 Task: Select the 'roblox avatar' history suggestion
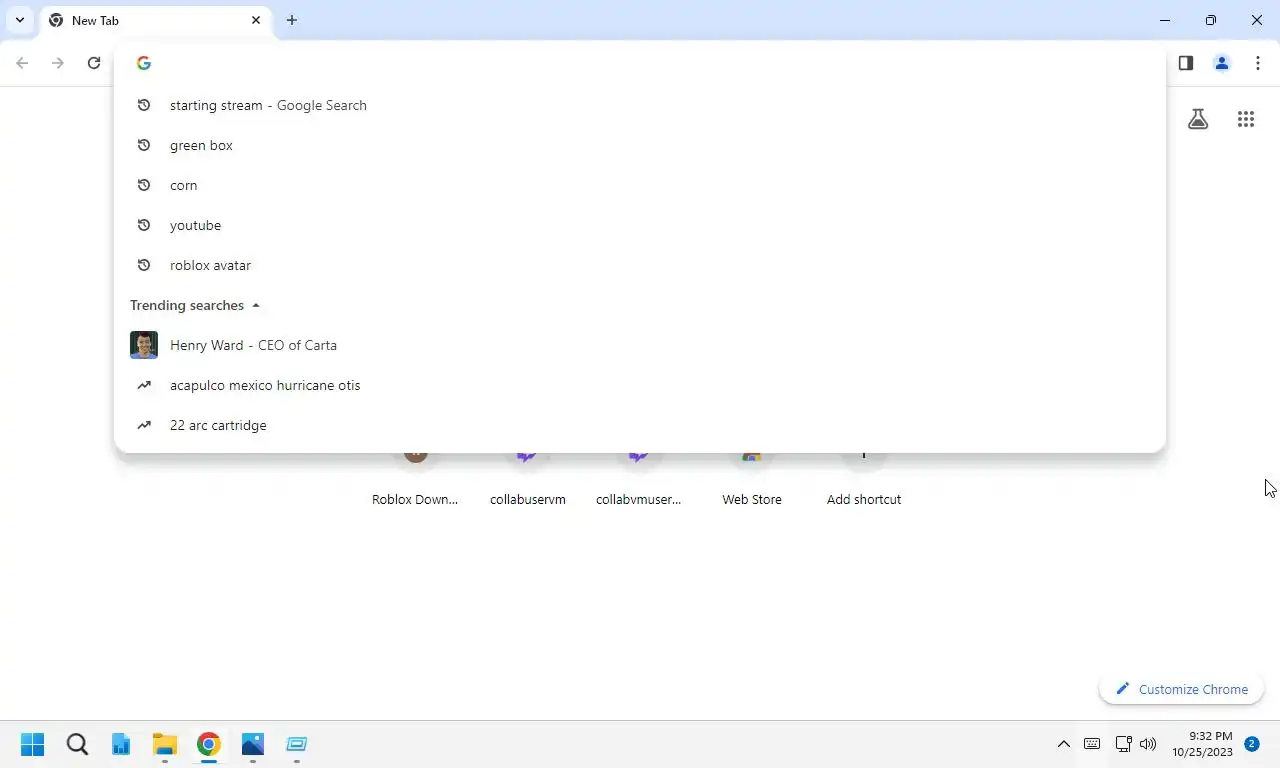tap(640, 265)
